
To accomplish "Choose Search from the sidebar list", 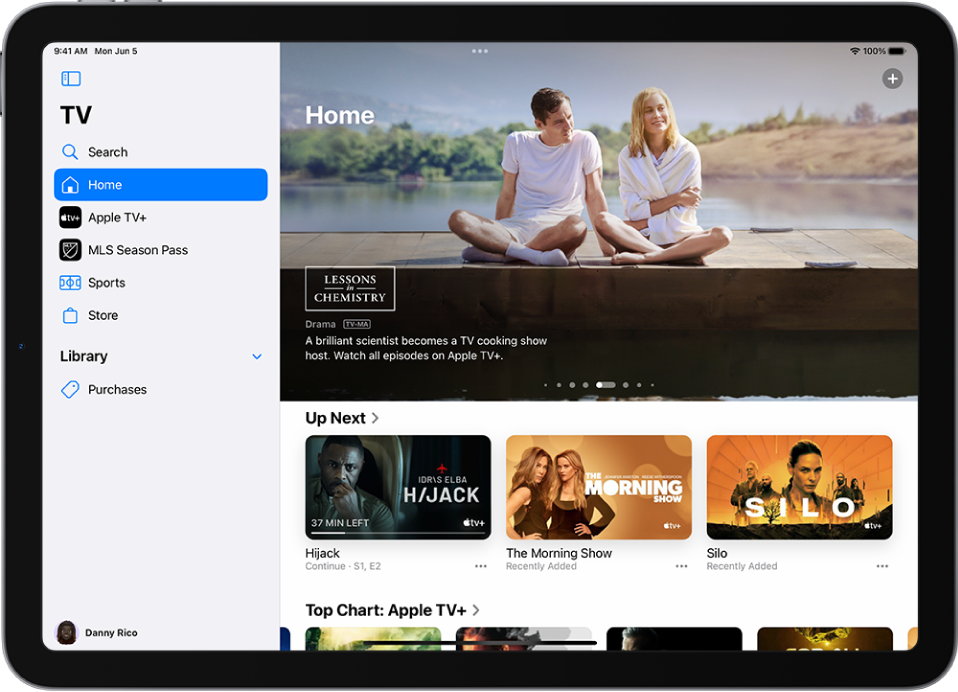I will pyautogui.click(x=107, y=151).
